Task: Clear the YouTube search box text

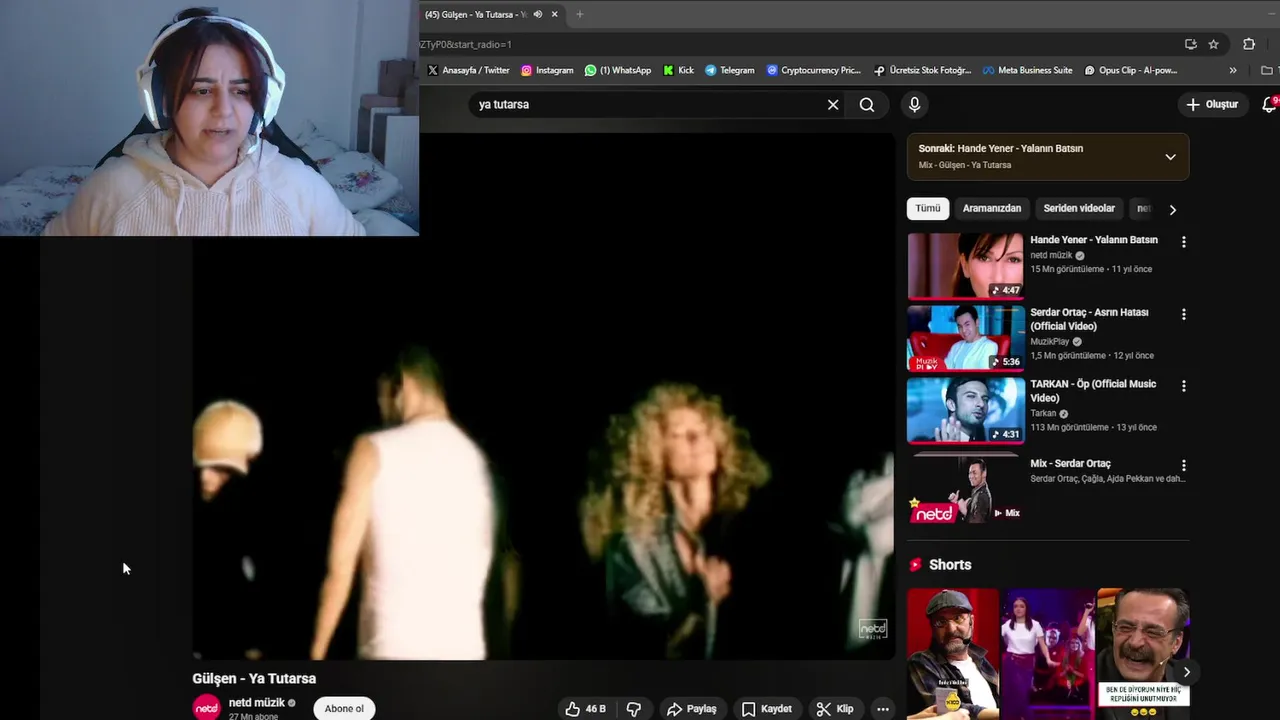Action: click(x=833, y=104)
